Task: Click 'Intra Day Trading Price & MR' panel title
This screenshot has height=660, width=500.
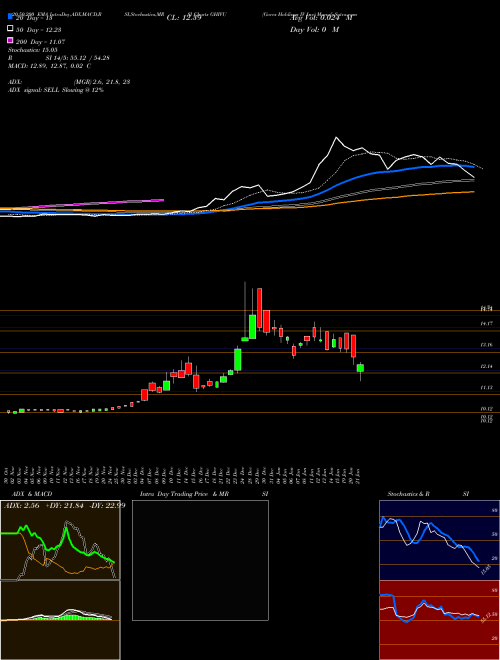Action: tap(184, 494)
